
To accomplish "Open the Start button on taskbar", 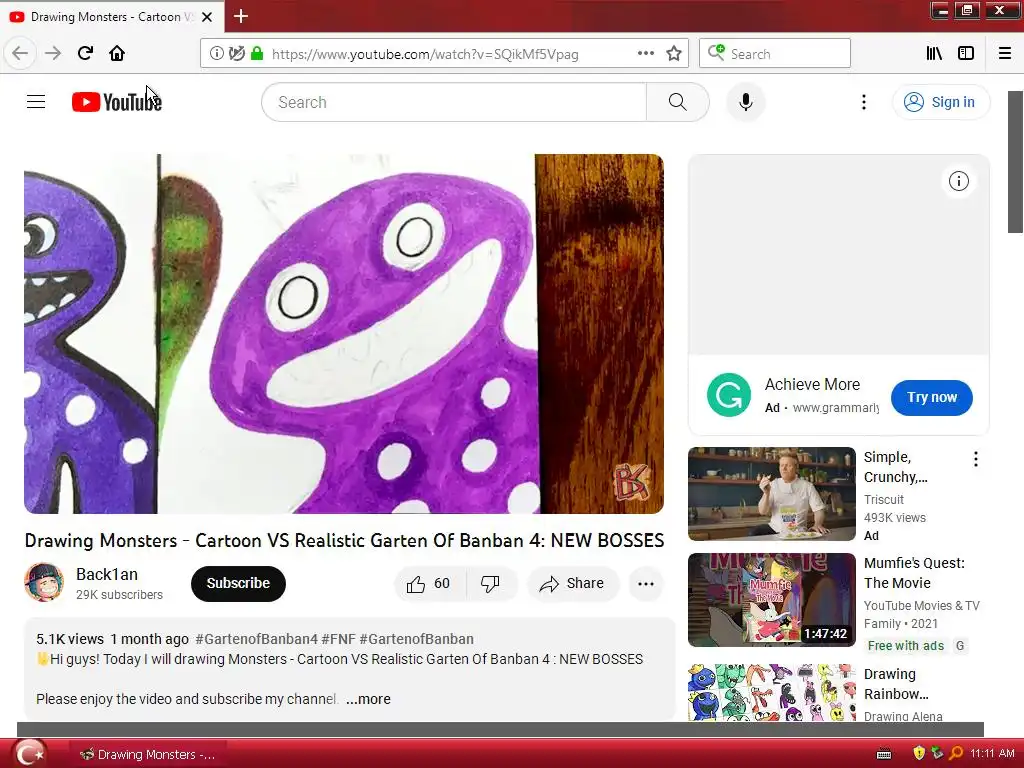I will pyautogui.click(x=29, y=754).
